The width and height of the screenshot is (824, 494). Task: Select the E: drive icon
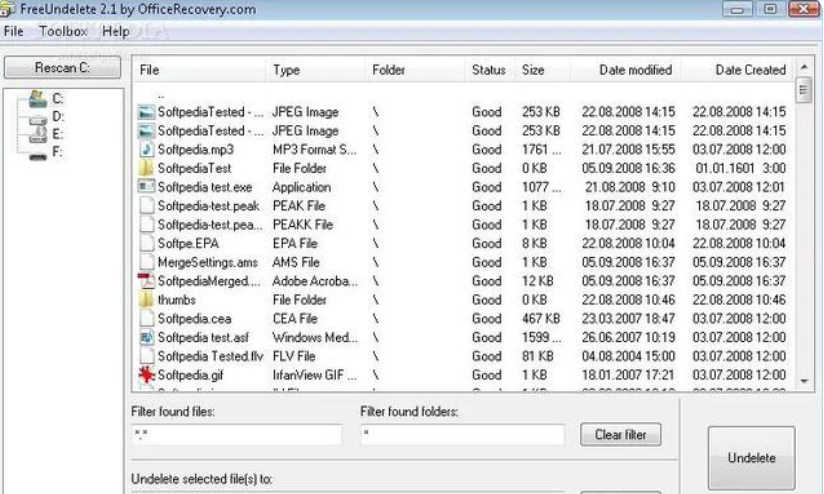38,135
